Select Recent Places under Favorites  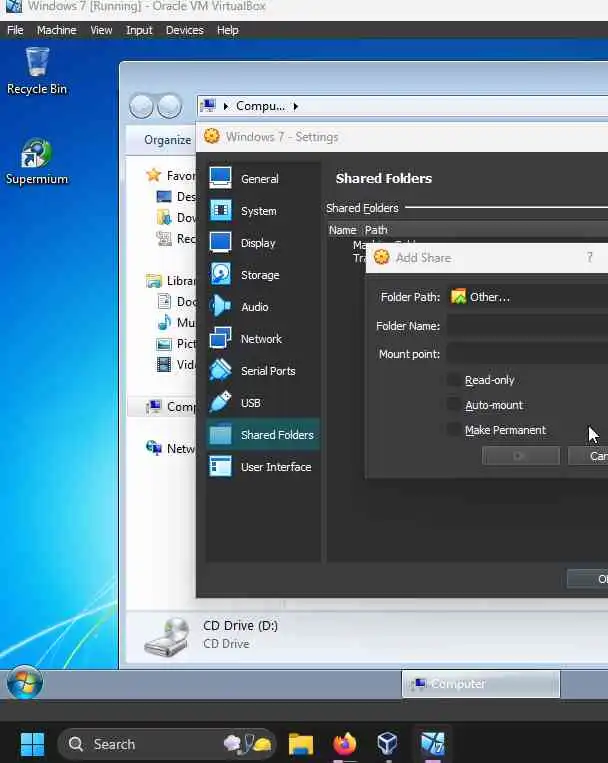pyautogui.click(x=176, y=238)
